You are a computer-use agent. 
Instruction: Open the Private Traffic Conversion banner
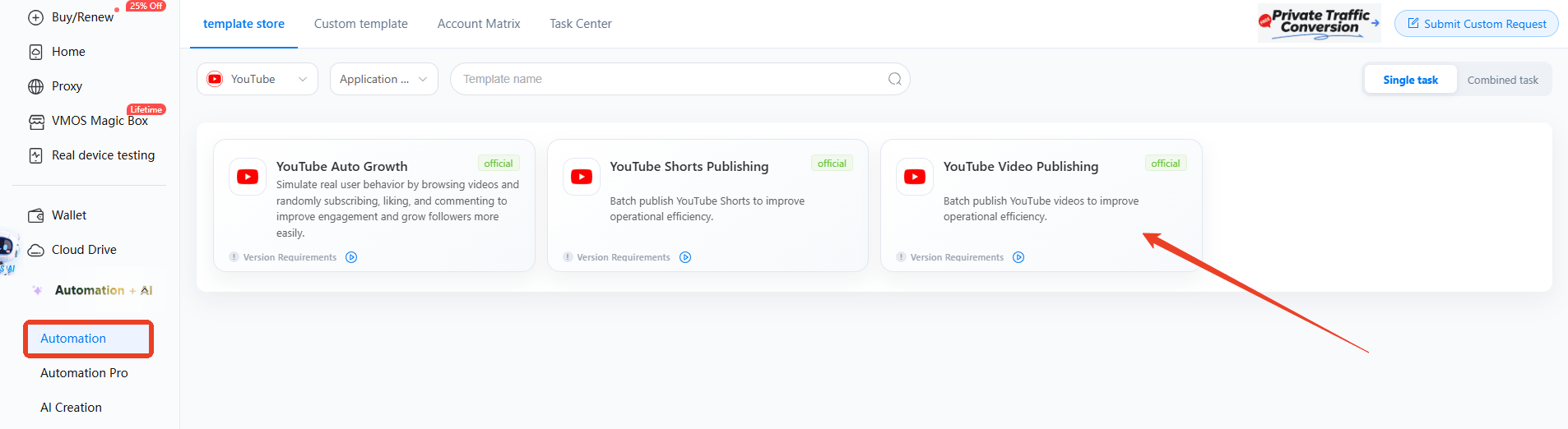tap(1319, 23)
